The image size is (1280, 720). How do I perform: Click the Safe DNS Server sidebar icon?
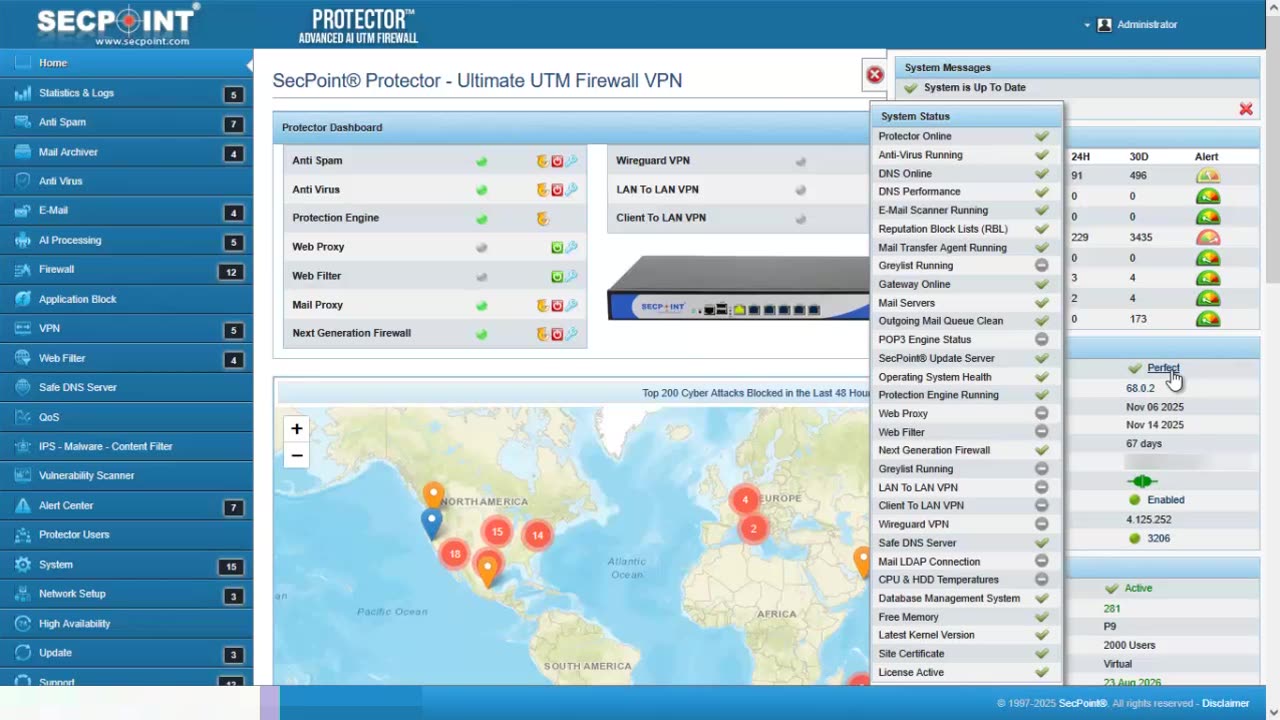pos(22,387)
